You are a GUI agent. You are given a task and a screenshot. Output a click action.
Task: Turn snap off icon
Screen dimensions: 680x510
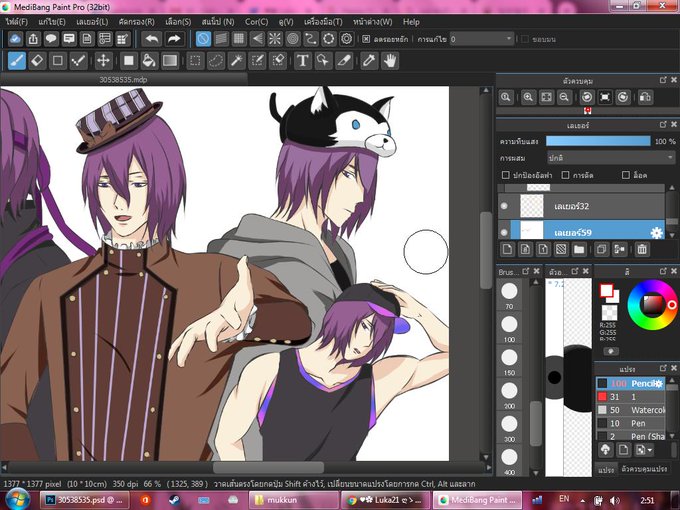click(203, 39)
